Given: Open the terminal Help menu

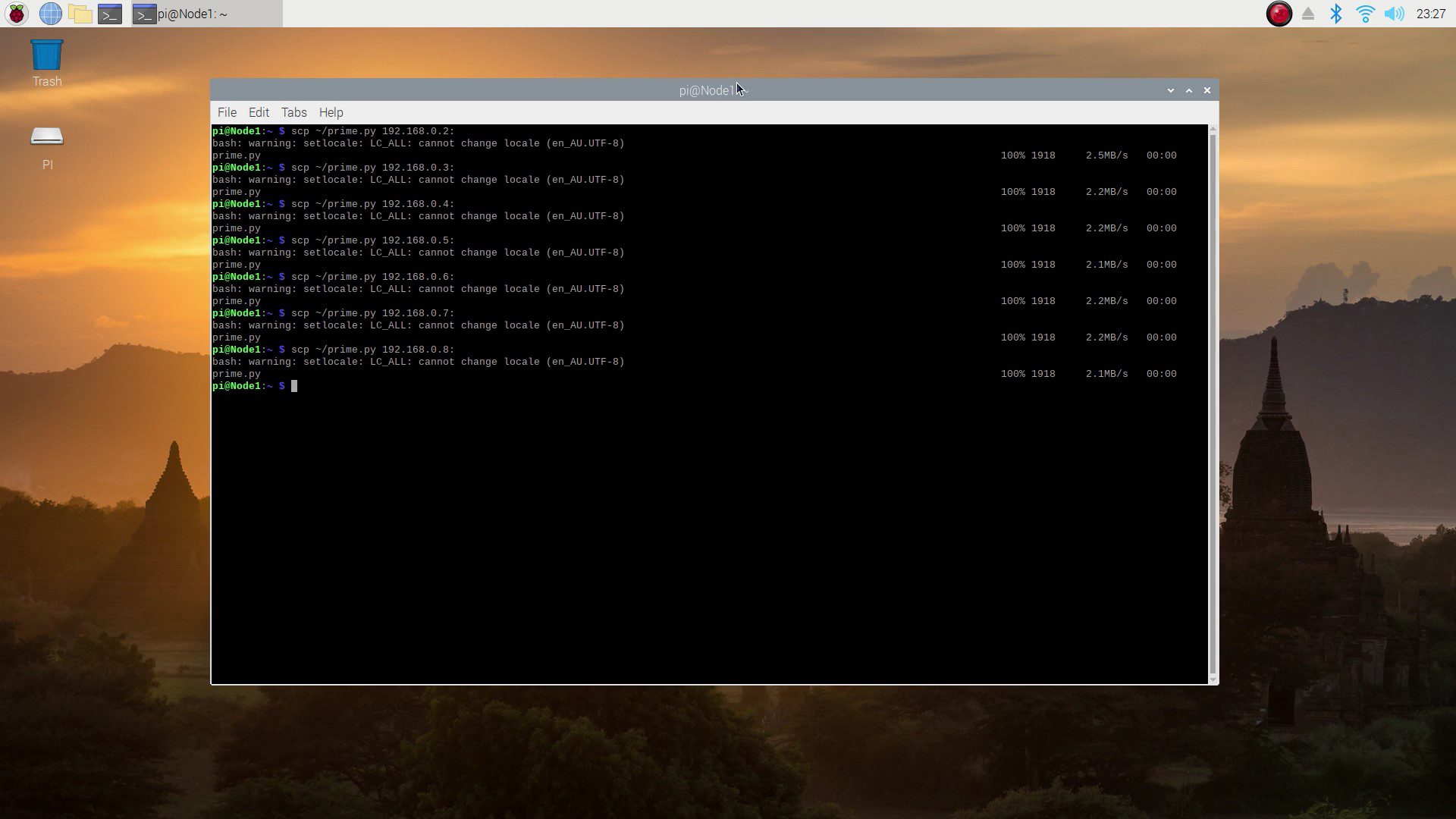Looking at the screenshot, I should coord(331,112).
